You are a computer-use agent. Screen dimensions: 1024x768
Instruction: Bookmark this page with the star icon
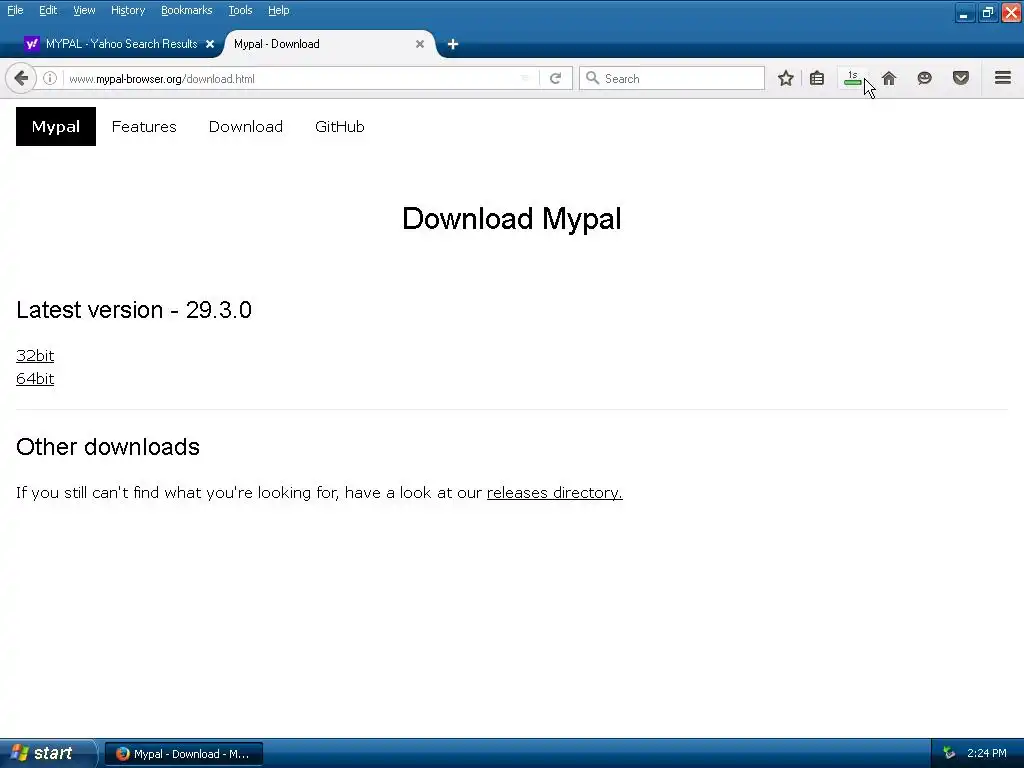click(x=786, y=78)
